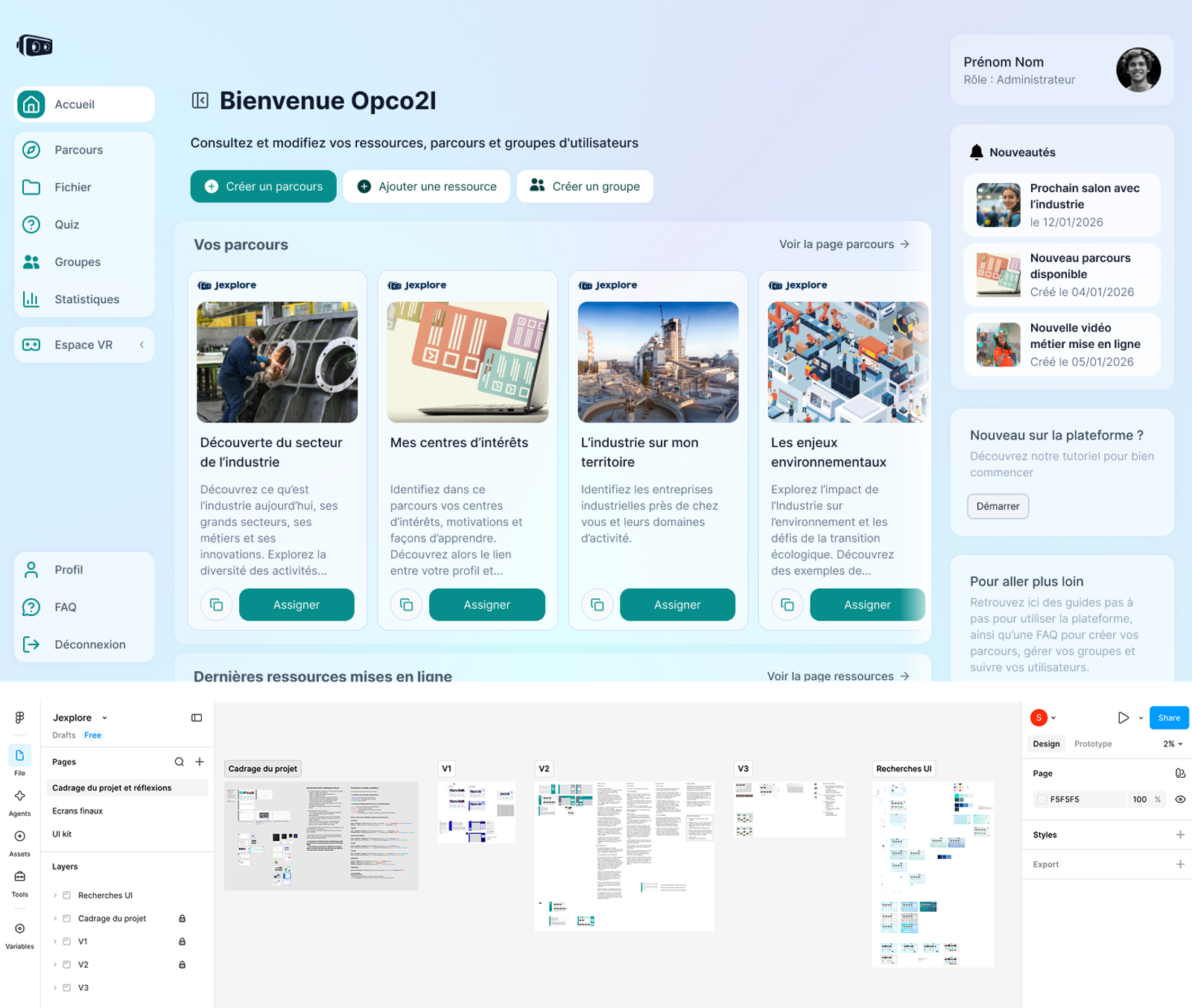Click Créer un parcours button
This screenshot has height=1008, width=1192.
(x=264, y=186)
